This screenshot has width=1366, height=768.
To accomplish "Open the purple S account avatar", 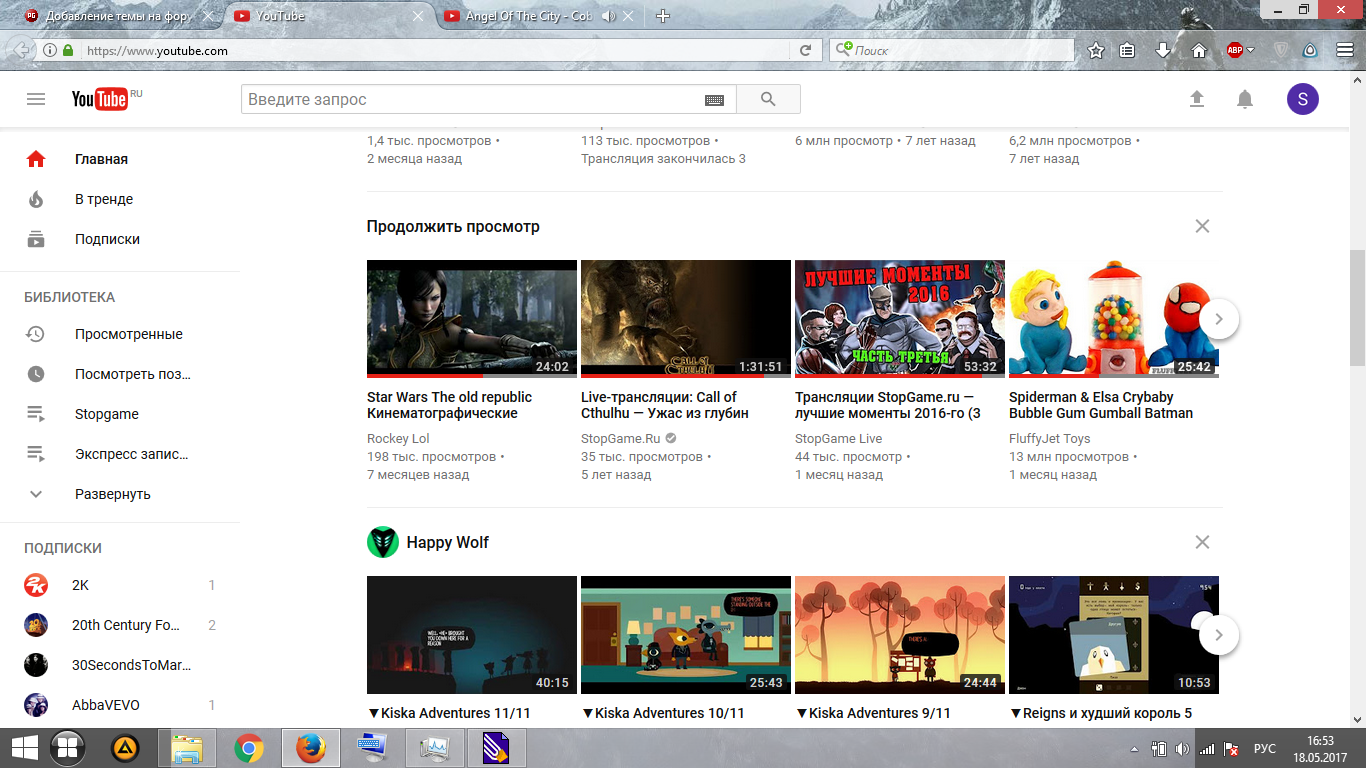I will 1303,99.
